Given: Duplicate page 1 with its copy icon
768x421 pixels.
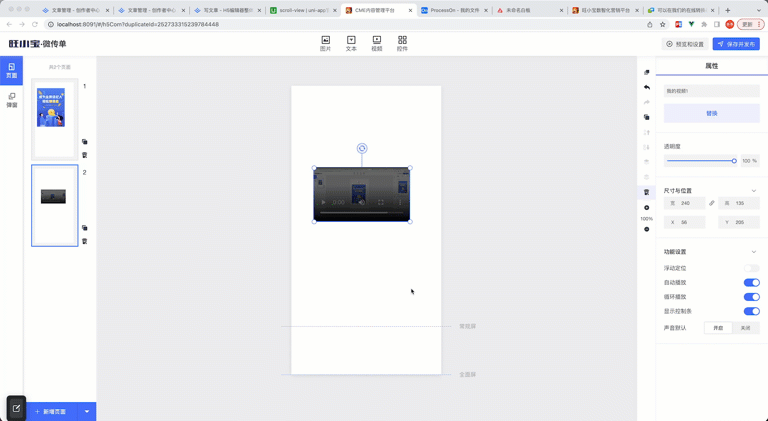Looking at the screenshot, I should pos(85,141).
